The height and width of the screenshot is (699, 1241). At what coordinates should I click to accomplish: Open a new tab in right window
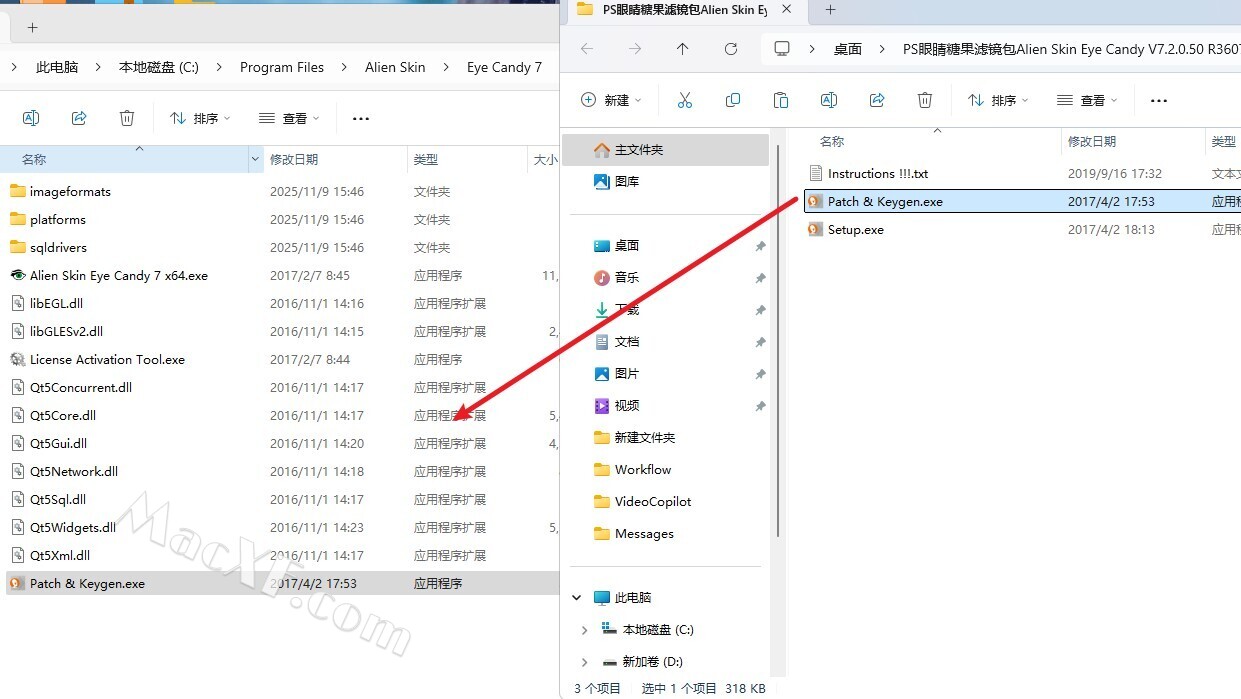pyautogui.click(x=830, y=10)
